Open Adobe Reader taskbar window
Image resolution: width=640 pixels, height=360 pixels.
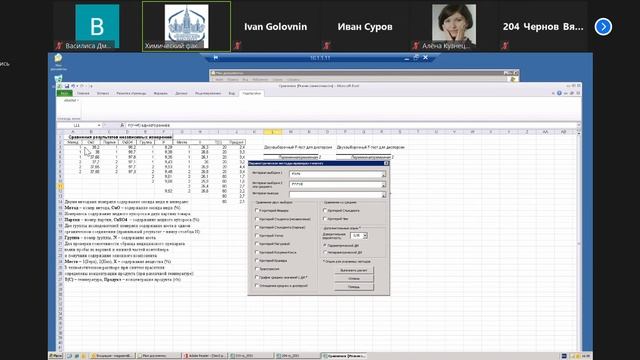coord(204,356)
